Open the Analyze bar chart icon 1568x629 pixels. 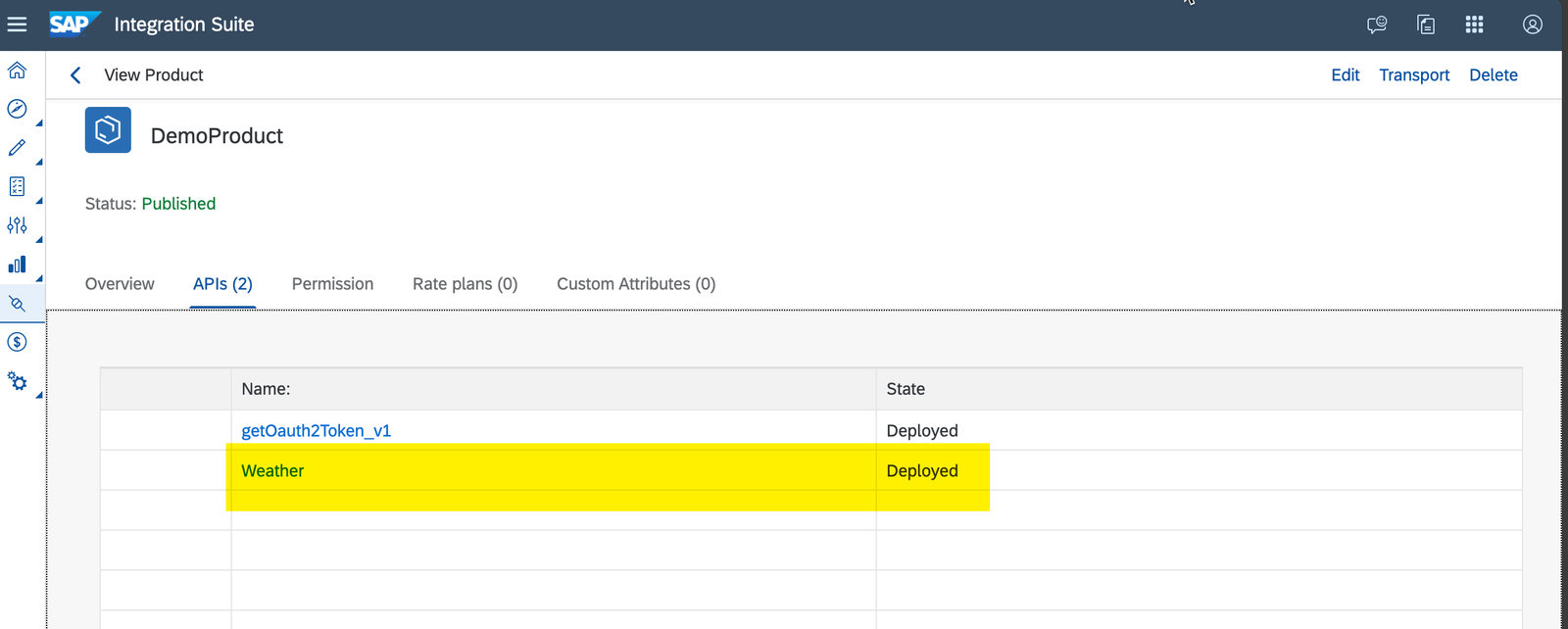[x=17, y=265]
